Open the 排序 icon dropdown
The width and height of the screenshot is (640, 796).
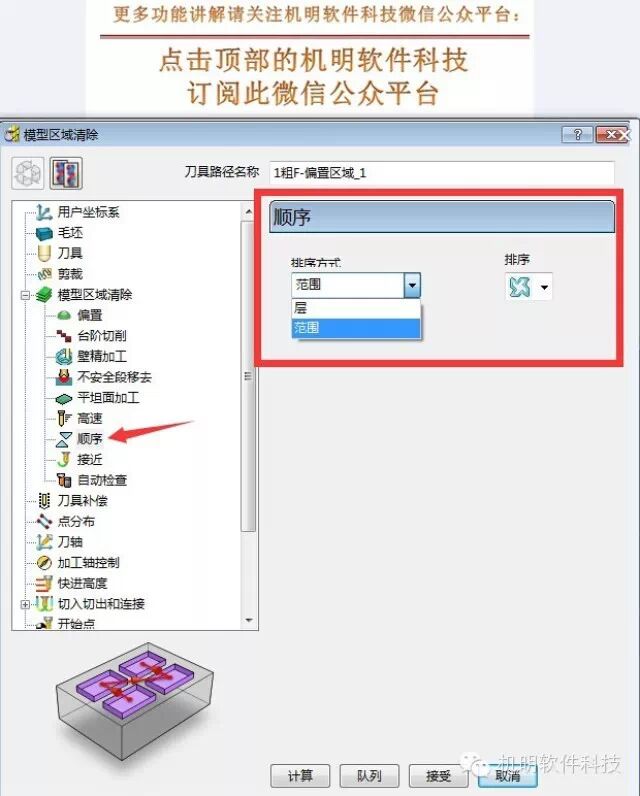(544, 287)
